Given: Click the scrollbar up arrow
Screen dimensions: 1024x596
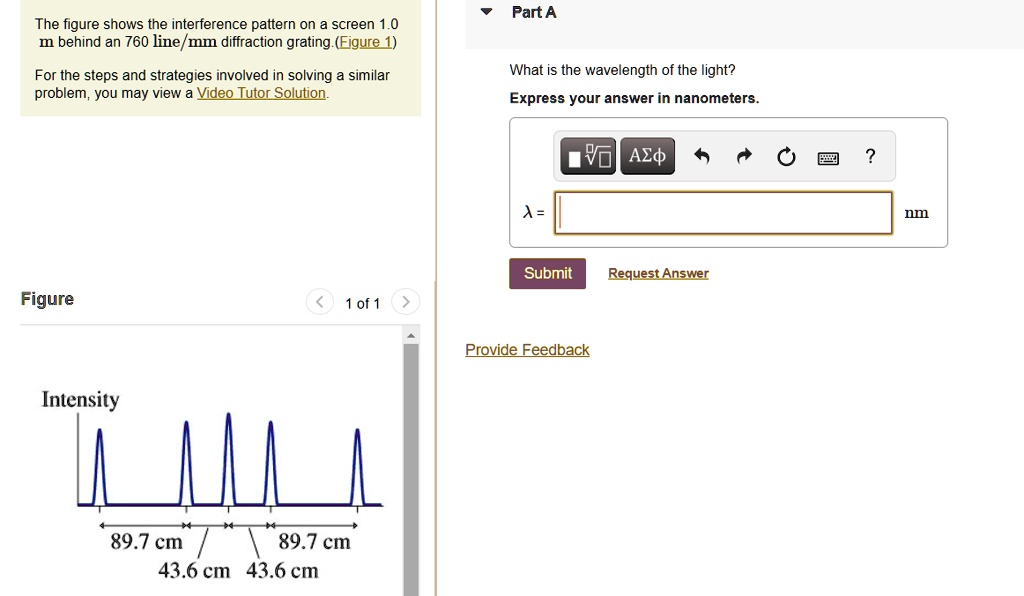Looking at the screenshot, I should click(x=411, y=334).
